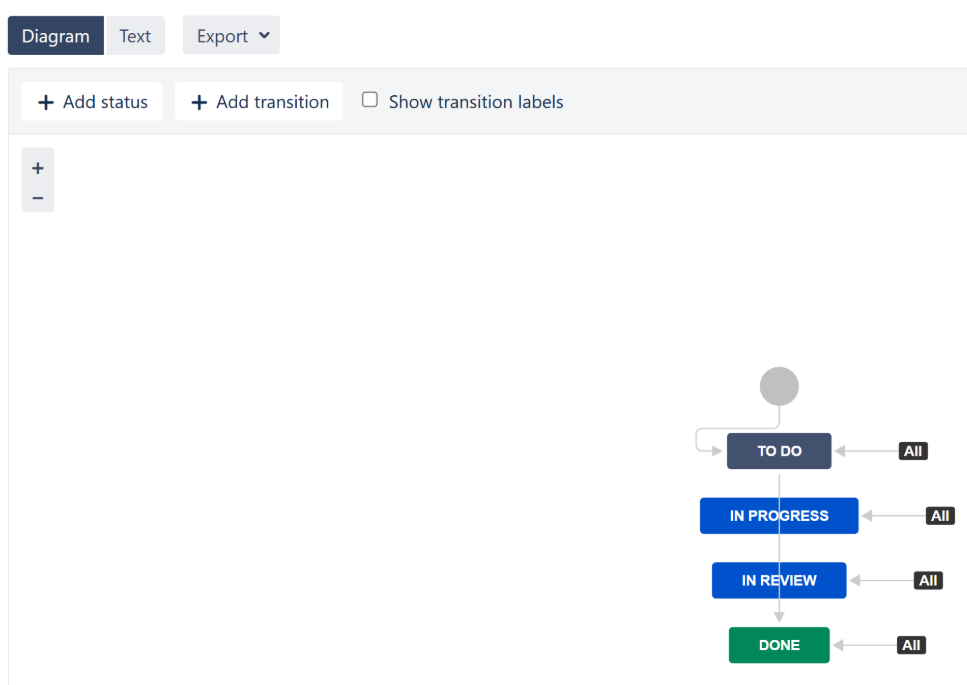Enable Show transition labels checkbox

(370, 99)
